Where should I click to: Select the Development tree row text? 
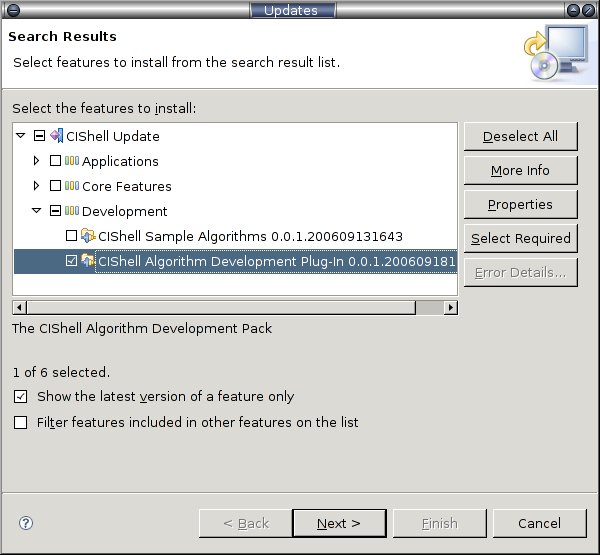(x=124, y=211)
